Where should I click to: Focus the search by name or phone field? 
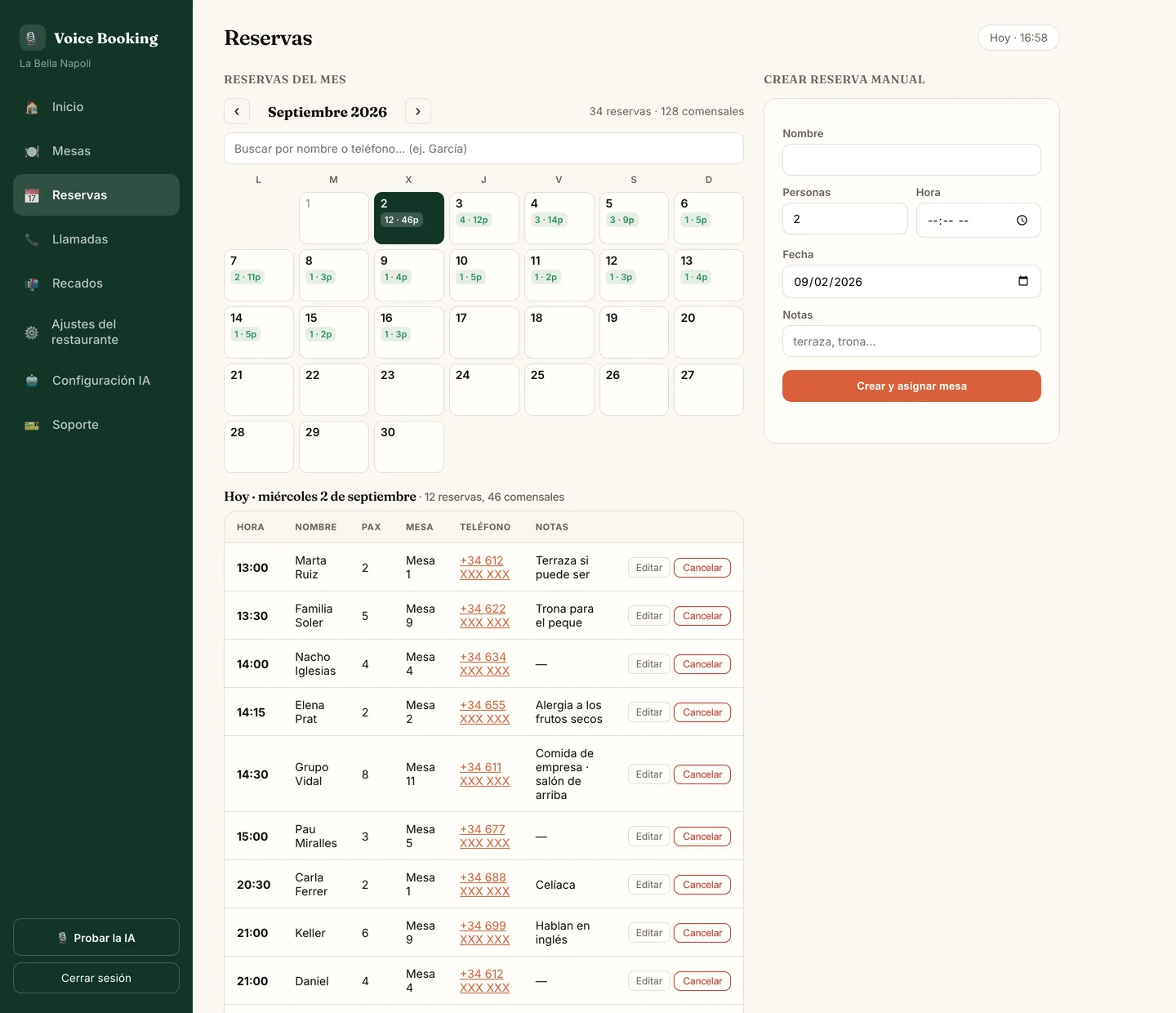click(483, 149)
